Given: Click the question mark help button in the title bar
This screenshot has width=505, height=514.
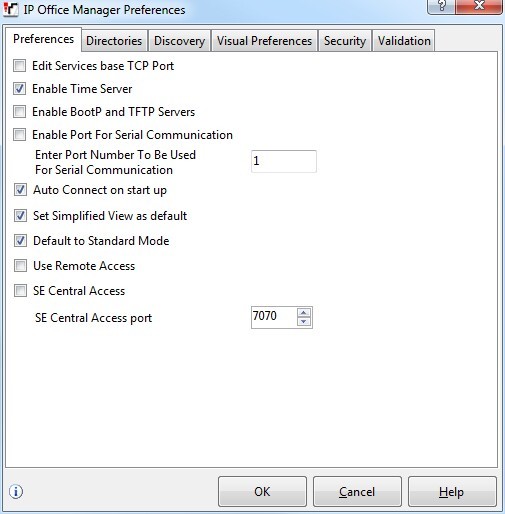Looking at the screenshot, I should [x=441, y=6].
